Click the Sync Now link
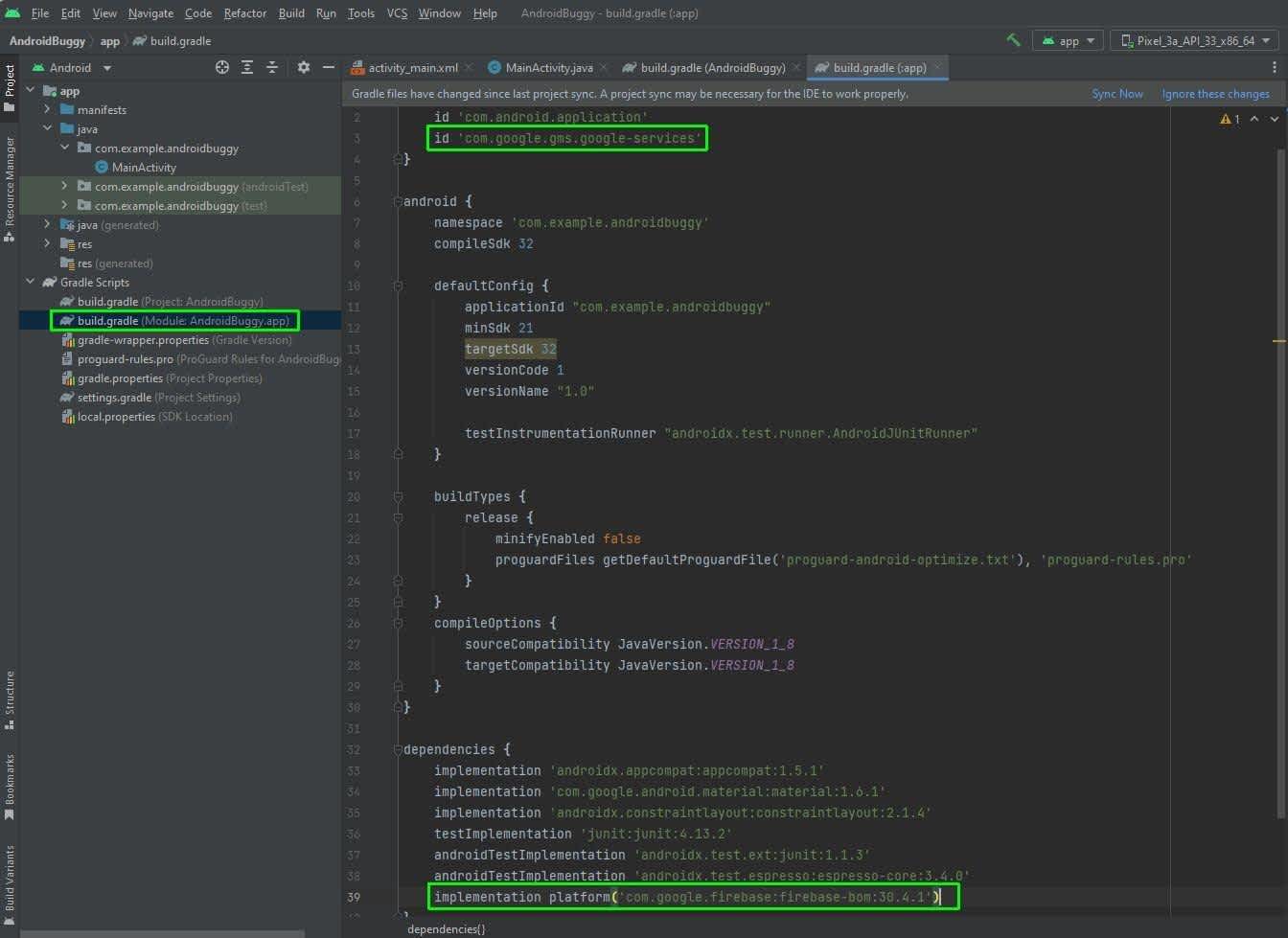The height and width of the screenshot is (938, 1288). pyautogui.click(x=1116, y=94)
